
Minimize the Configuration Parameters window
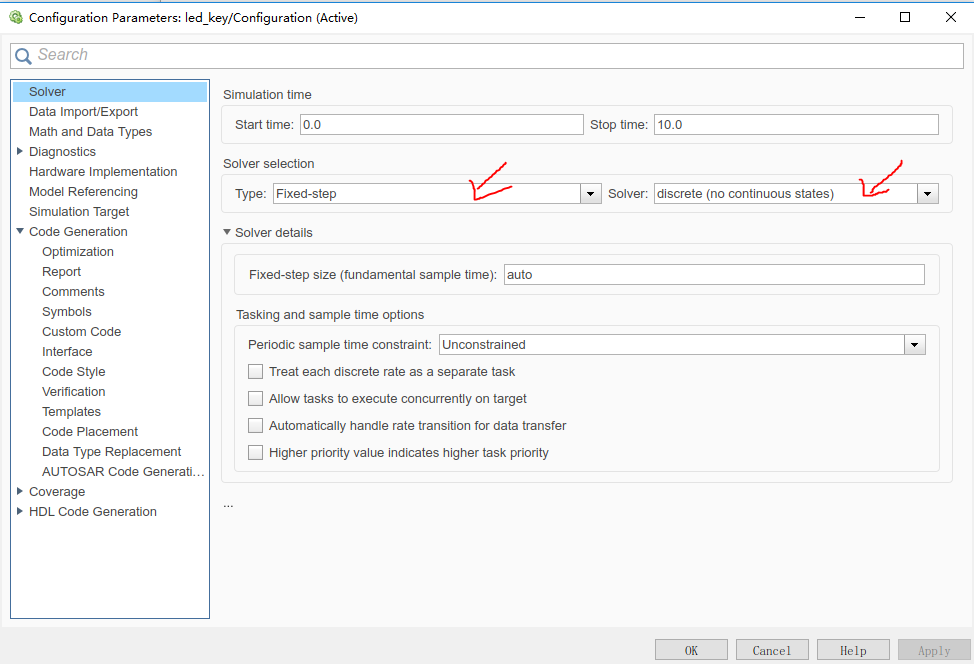click(x=860, y=17)
